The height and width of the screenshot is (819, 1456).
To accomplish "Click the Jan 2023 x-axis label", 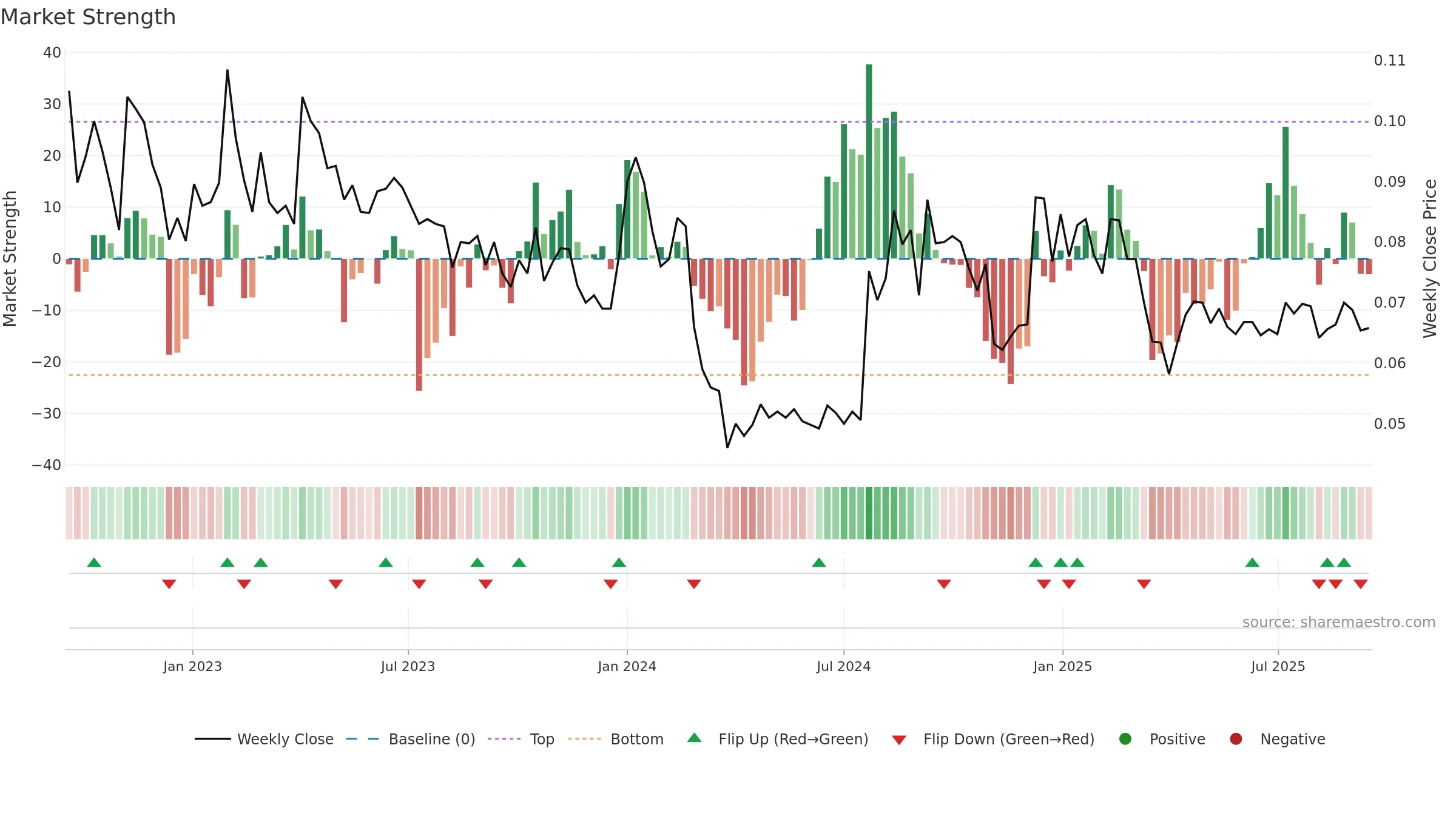I will click(x=192, y=666).
